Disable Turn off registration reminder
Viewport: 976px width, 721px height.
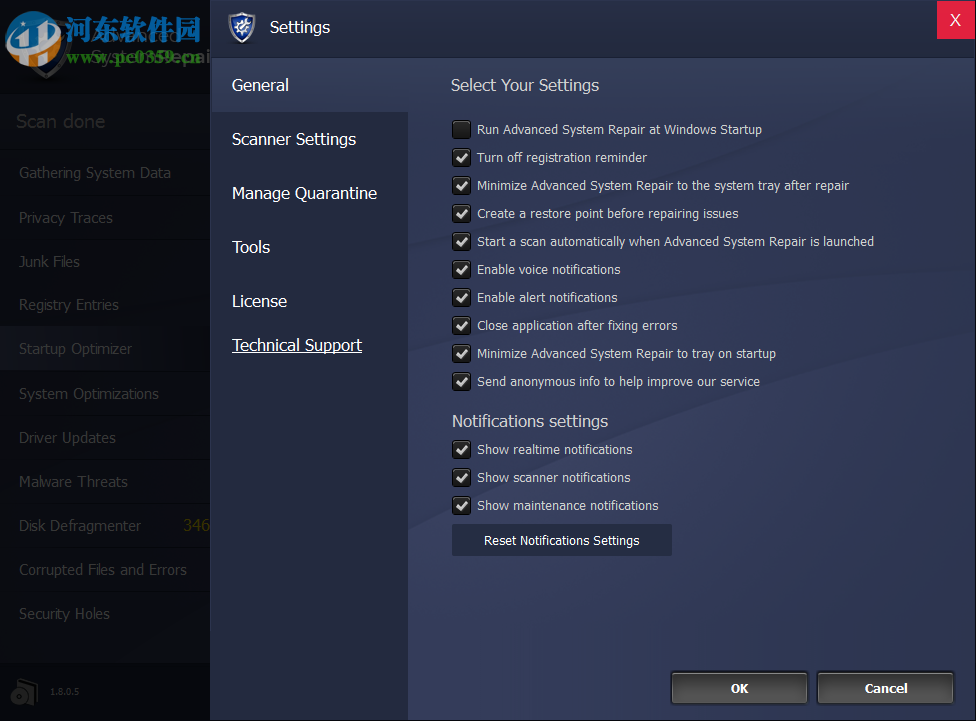[461, 157]
